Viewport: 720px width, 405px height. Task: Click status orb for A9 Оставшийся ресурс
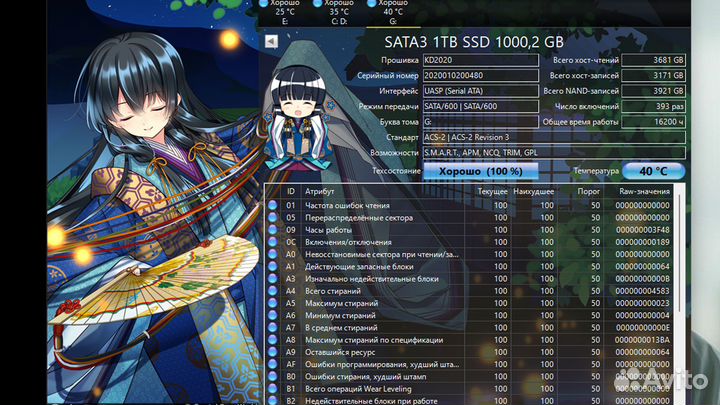point(273,352)
